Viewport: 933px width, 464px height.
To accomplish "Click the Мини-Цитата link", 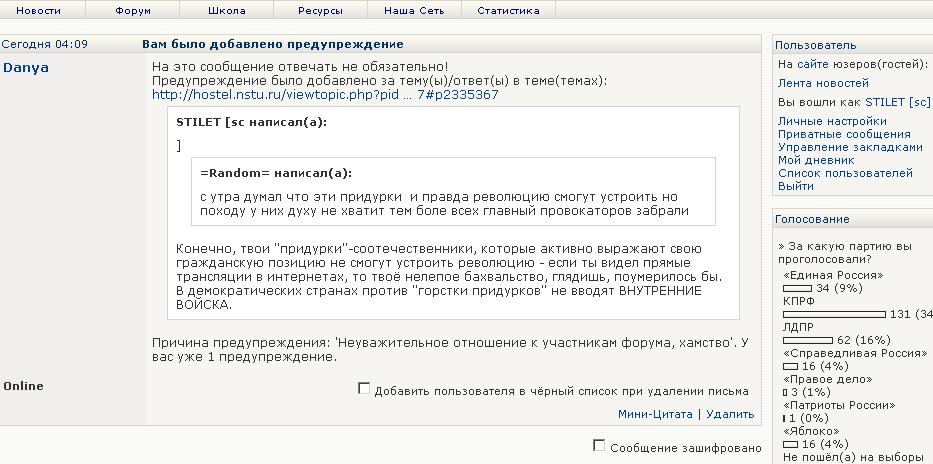I will click(655, 414).
